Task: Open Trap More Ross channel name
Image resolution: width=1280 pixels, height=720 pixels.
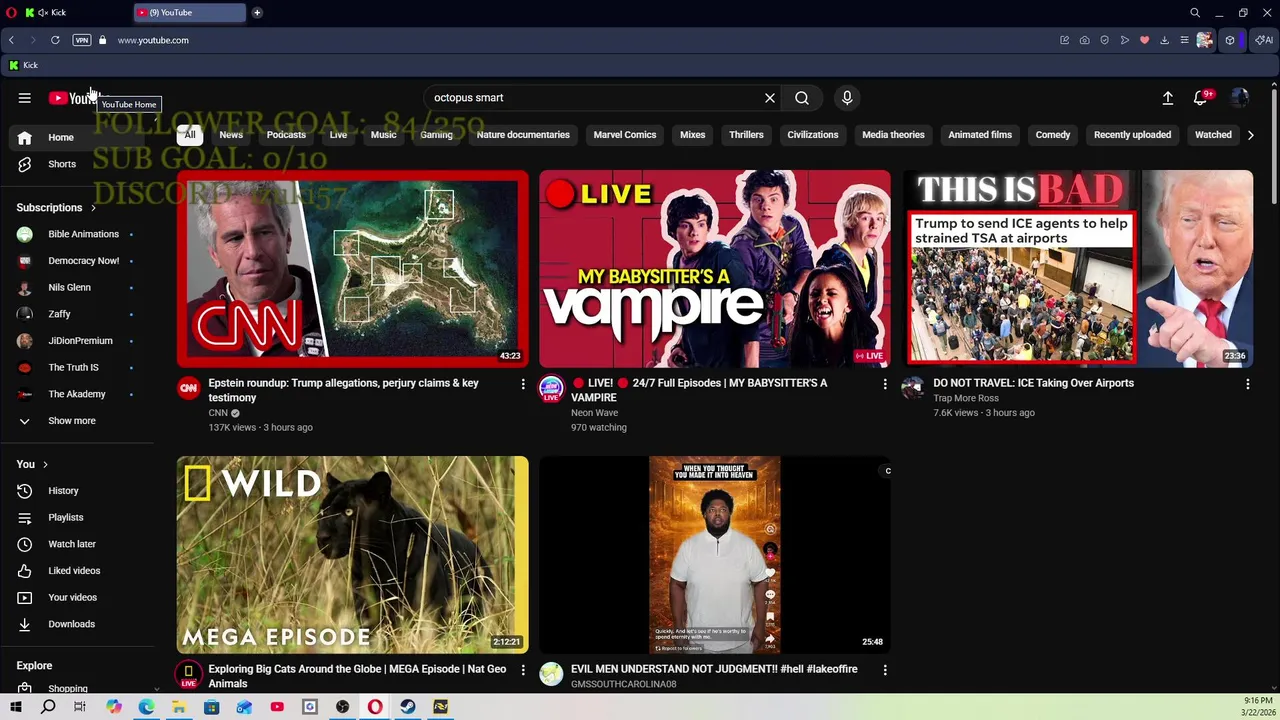Action: tap(966, 398)
